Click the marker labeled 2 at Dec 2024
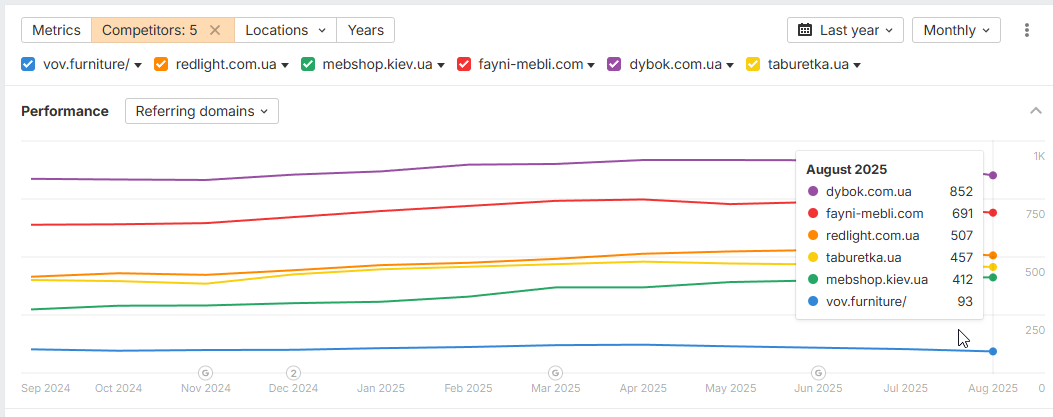1053x417 pixels. click(293, 373)
